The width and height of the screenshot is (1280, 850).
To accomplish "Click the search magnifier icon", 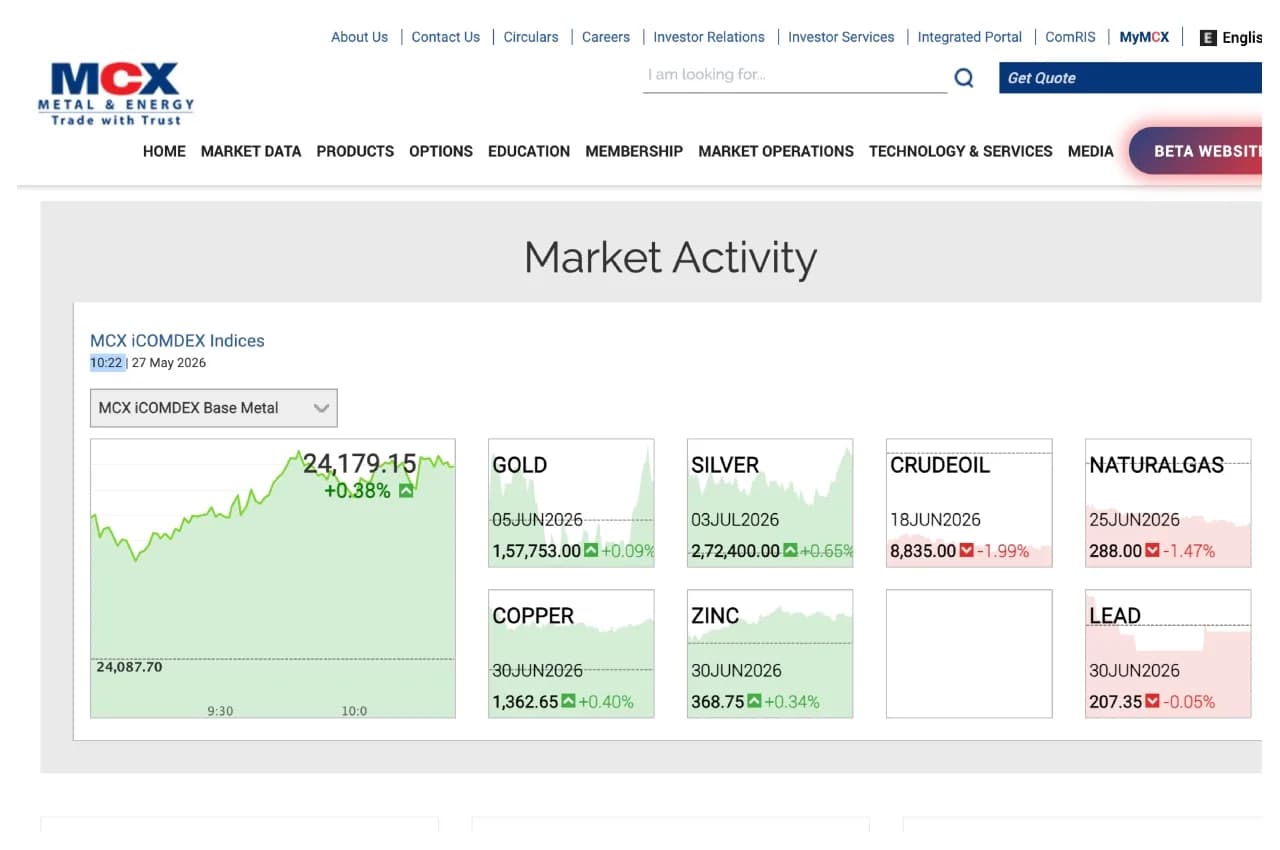I will pos(964,77).
